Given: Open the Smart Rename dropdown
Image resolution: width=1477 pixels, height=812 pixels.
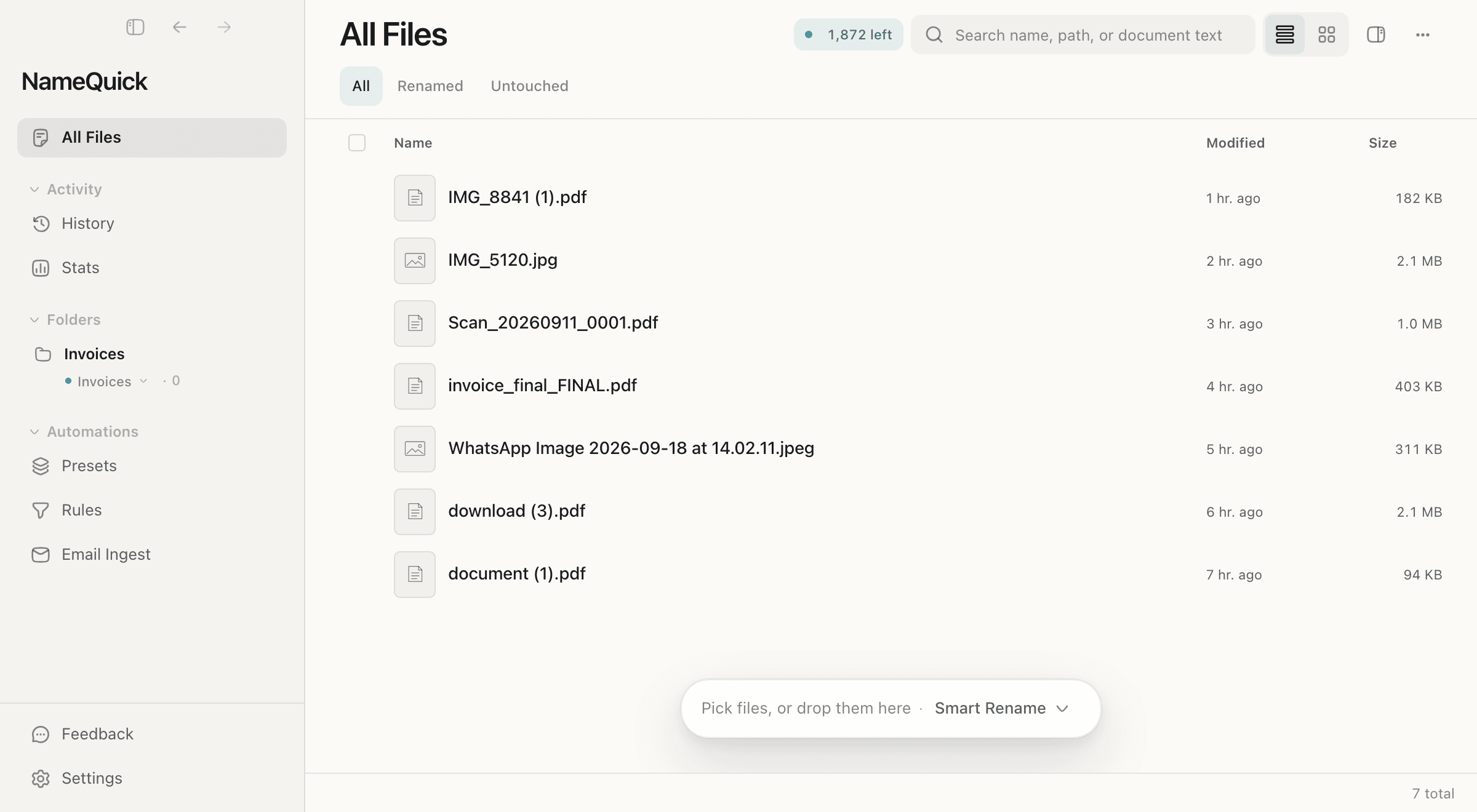Looking at the screenshot, I should coord(1001,708).
